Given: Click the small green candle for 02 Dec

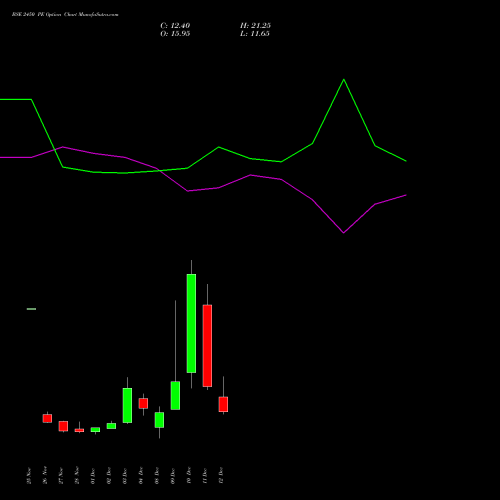Looking at the screenshot, I should pyautogui.click(x=111, y=426).
